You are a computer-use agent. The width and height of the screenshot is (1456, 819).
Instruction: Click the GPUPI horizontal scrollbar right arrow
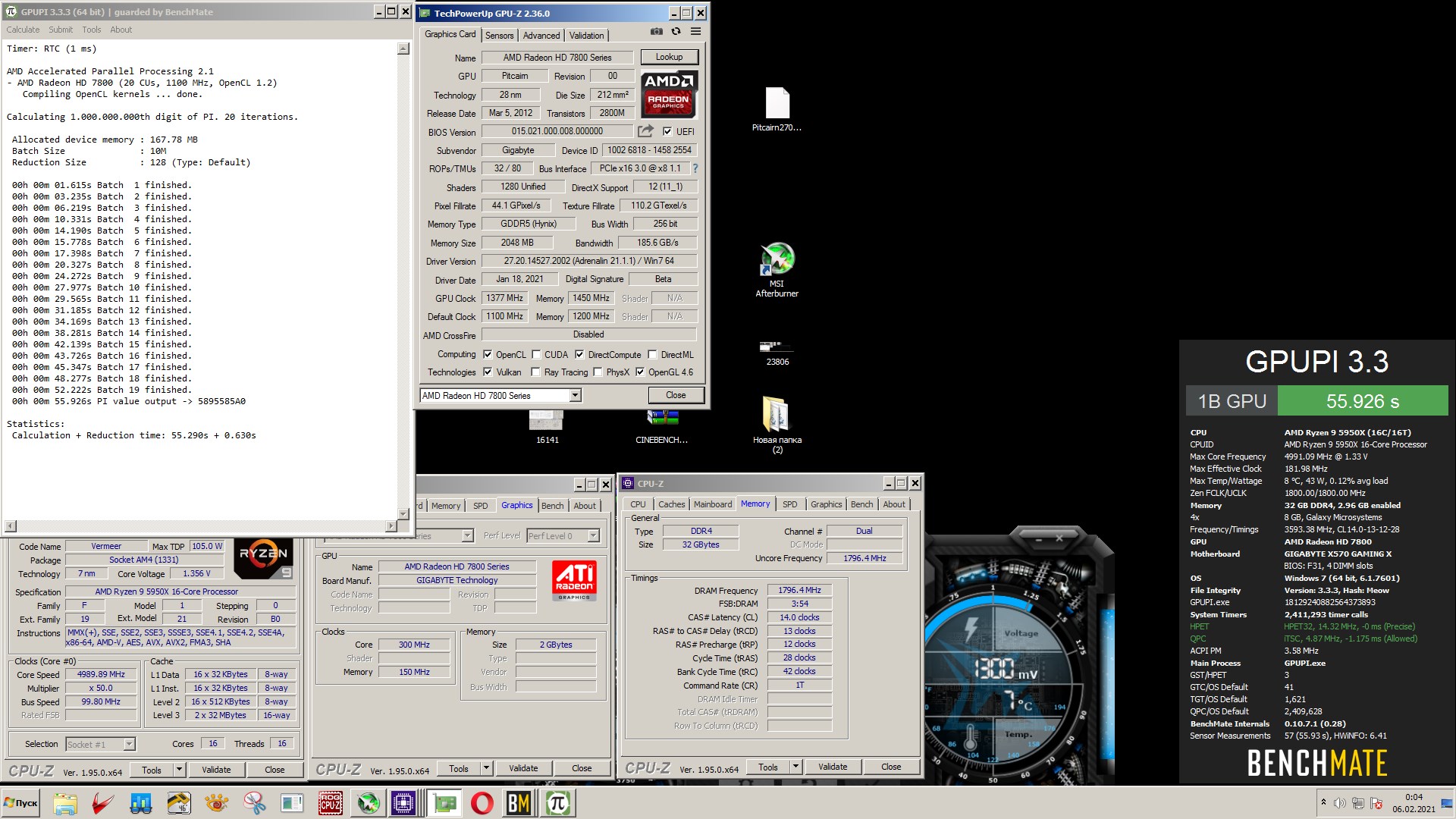point(391,526)
